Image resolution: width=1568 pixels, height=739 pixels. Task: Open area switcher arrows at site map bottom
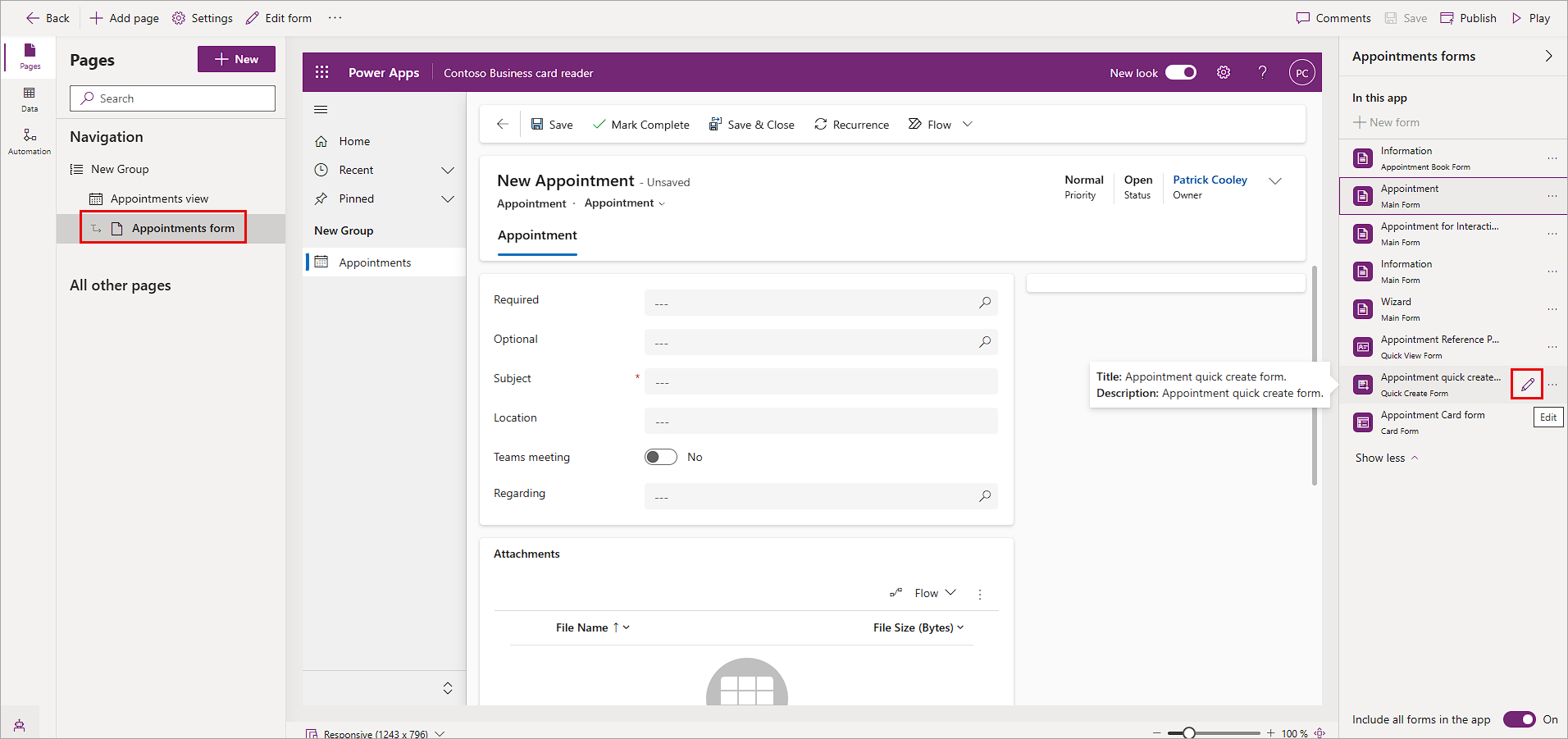pyautogui.click(x=448, y=688)
